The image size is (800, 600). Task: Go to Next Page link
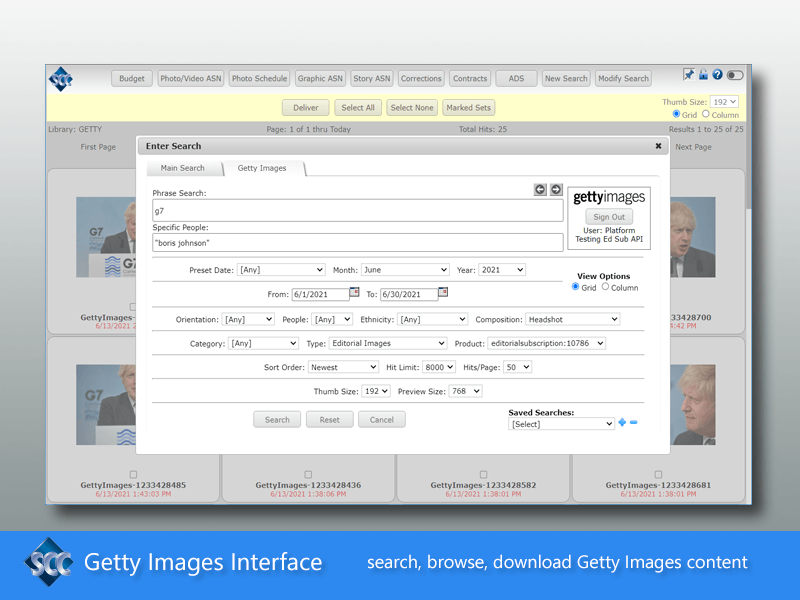[693, 147]
